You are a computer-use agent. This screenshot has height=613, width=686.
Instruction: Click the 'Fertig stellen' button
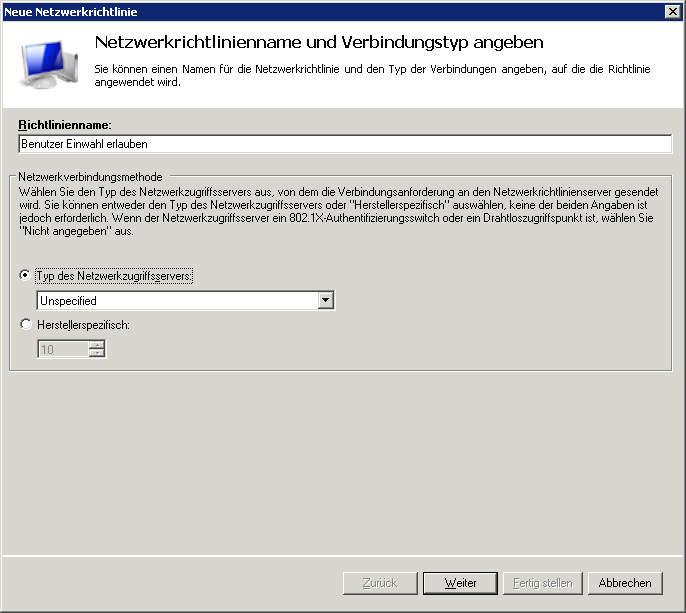click(542, 583)
